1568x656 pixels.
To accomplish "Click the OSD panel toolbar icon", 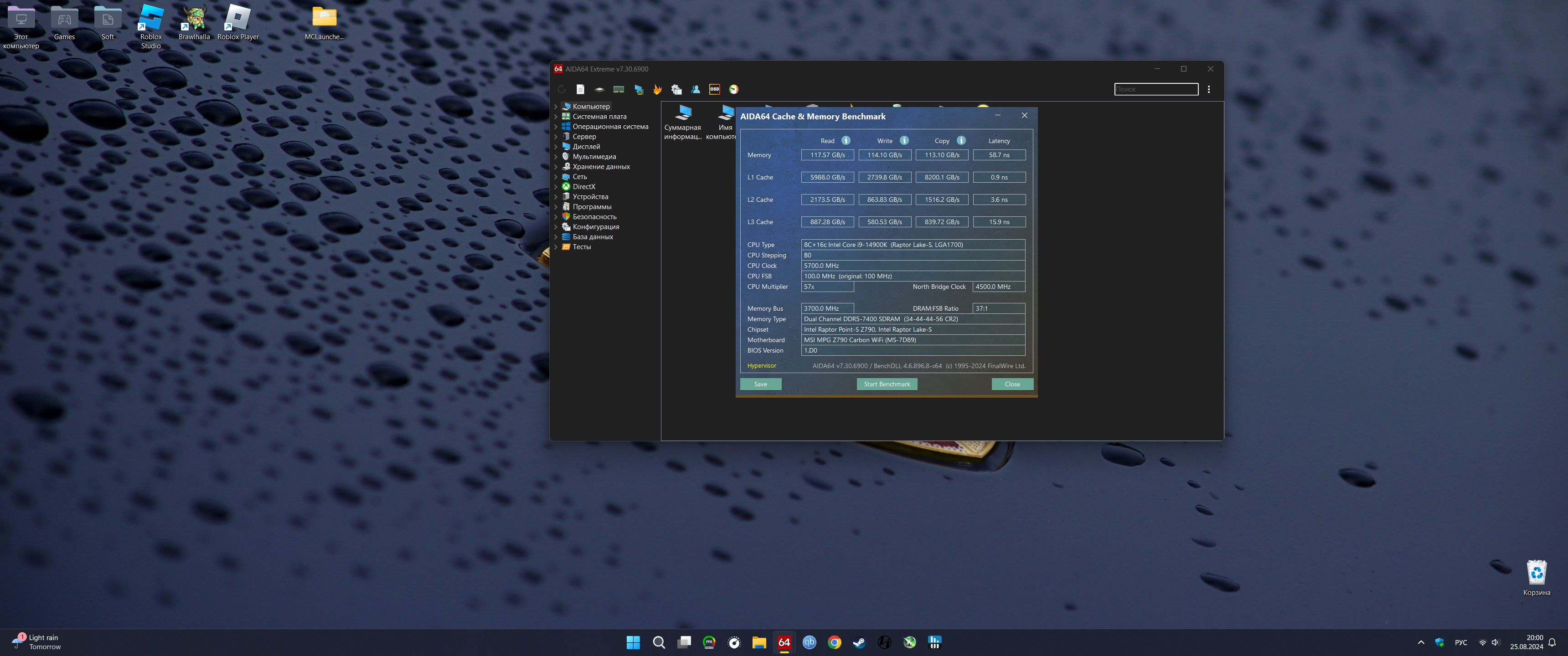I will [x=715, y=89].
